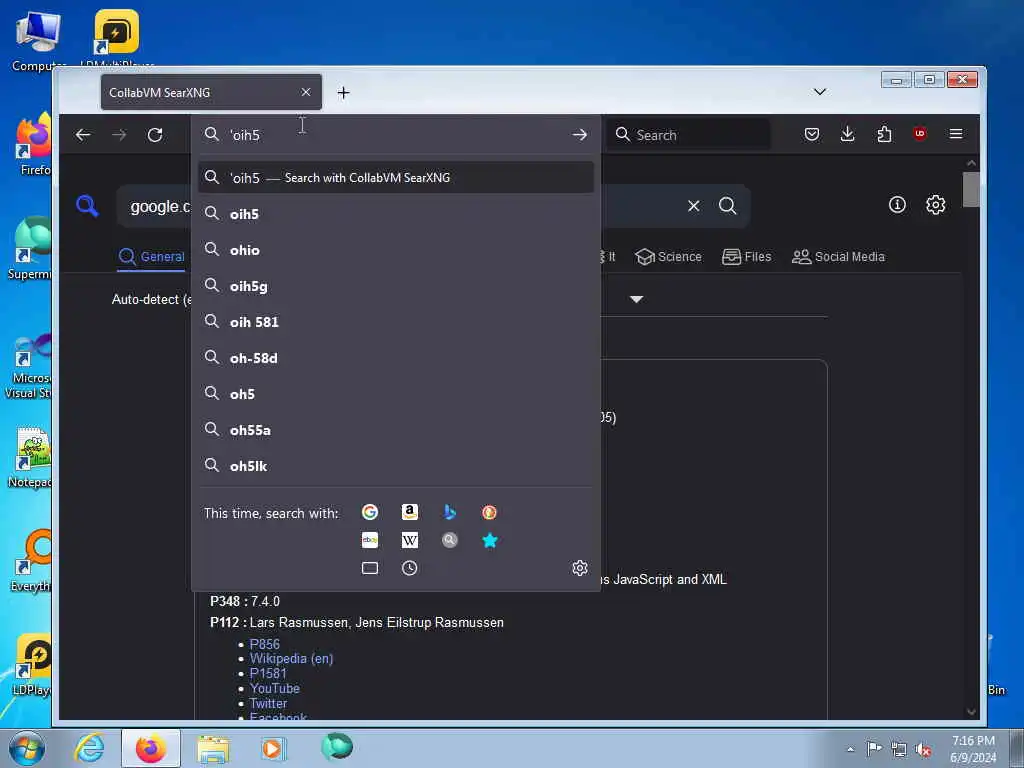Open the LDMultiPlayer desktop shortcut

[116, 38]
